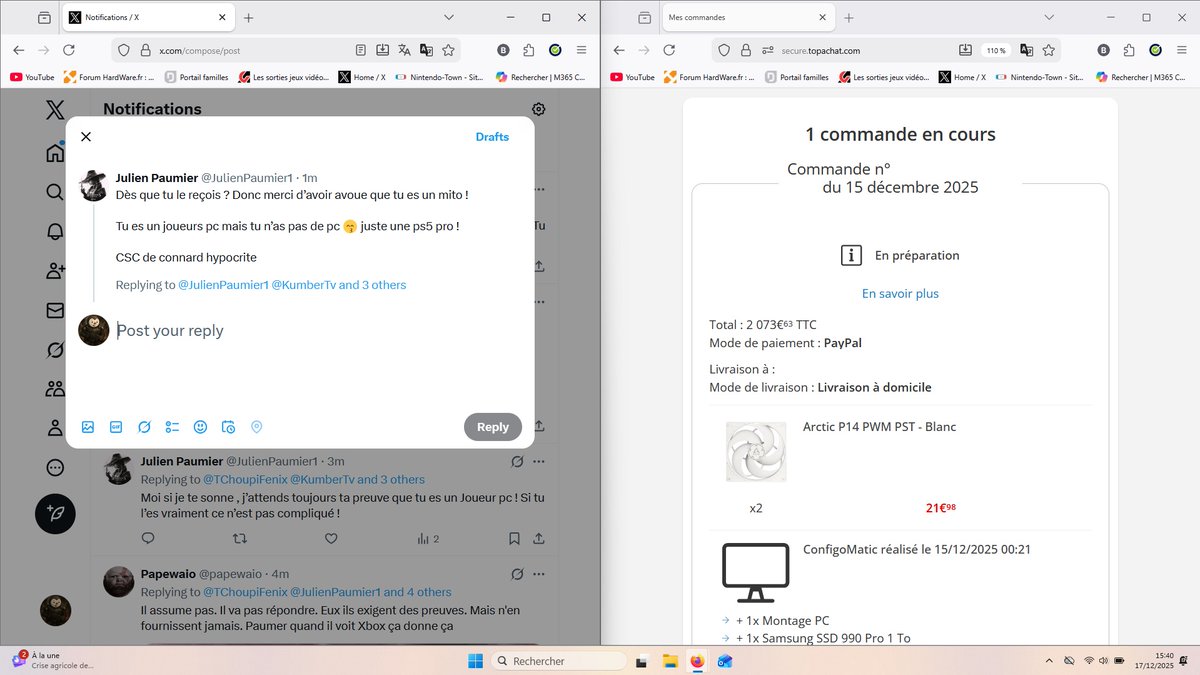Viewport: 1200px width, 675px height.
Task: Open Messages from the X sidebar
Action: 55,310
